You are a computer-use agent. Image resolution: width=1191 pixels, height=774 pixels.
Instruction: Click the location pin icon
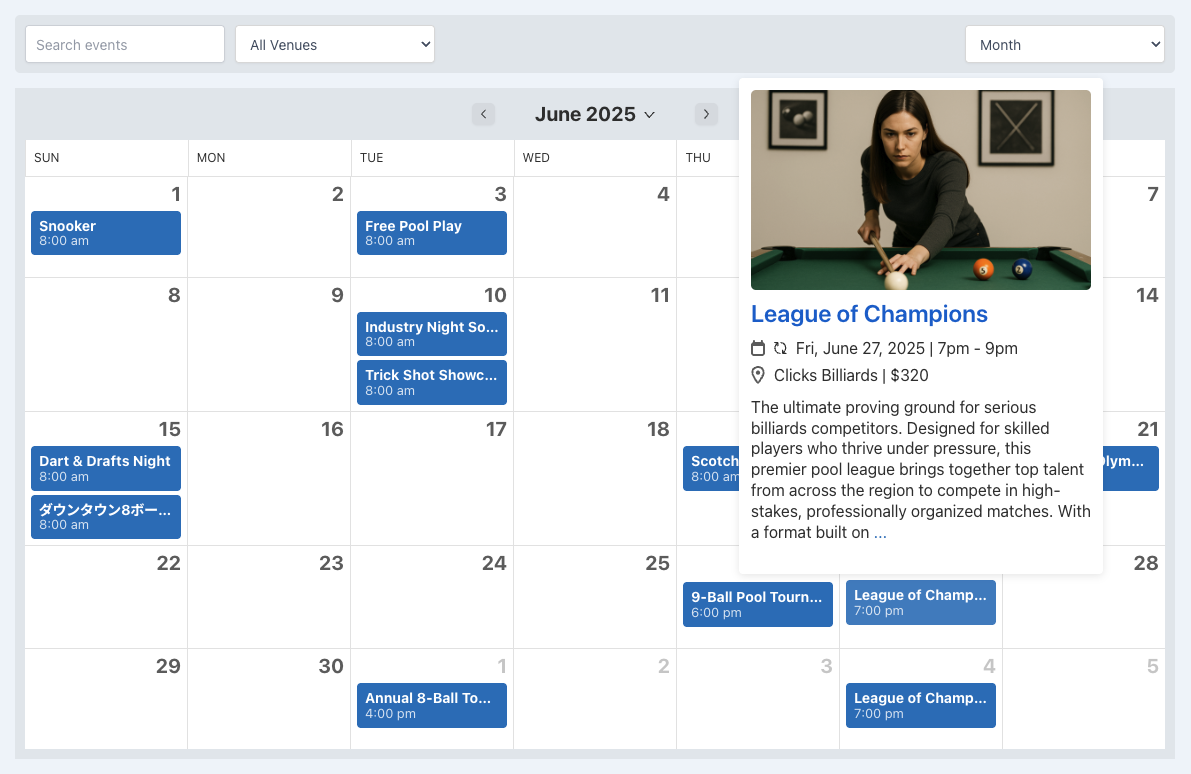point(758,375)
